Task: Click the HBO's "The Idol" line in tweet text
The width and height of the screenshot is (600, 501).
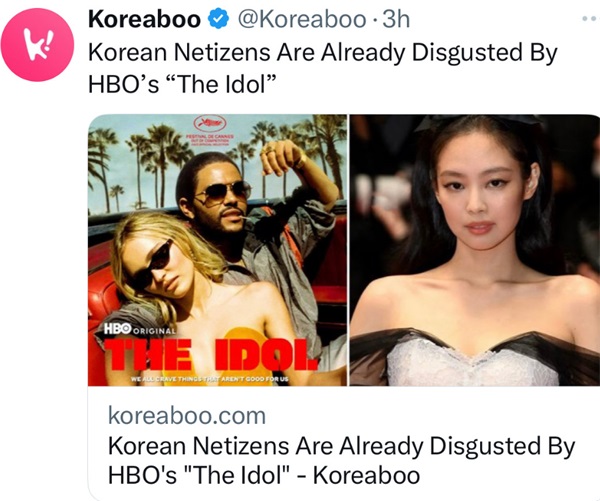Action: (182, 84)
